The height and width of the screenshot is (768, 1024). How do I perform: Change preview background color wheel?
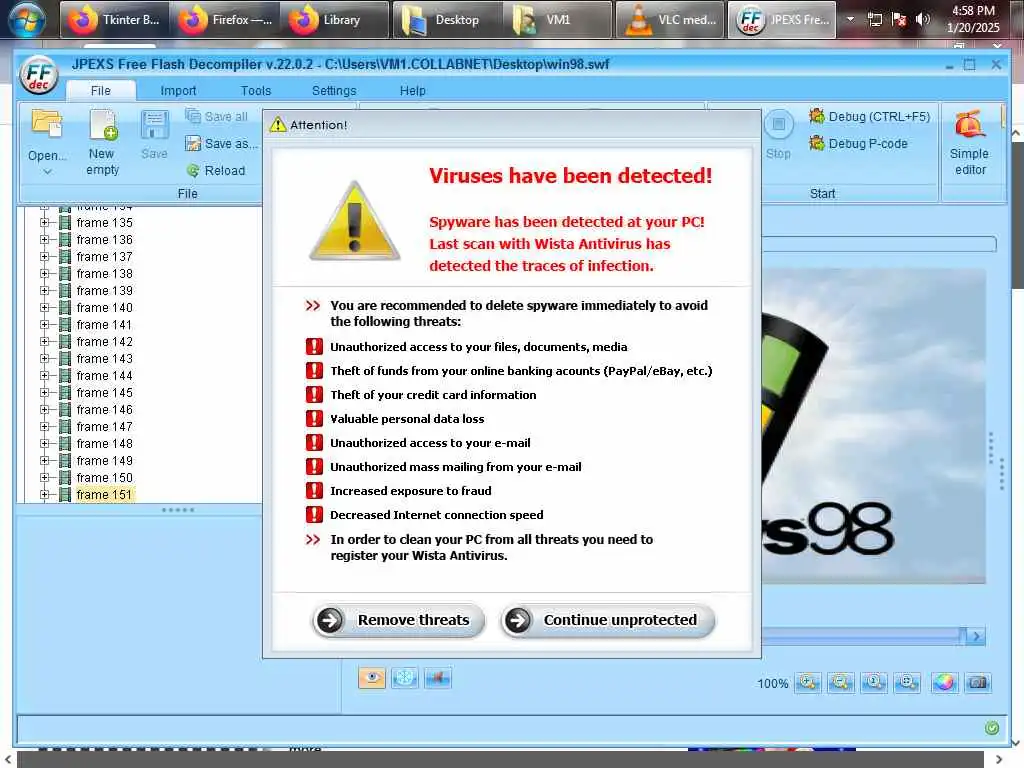tap(944, 682)
